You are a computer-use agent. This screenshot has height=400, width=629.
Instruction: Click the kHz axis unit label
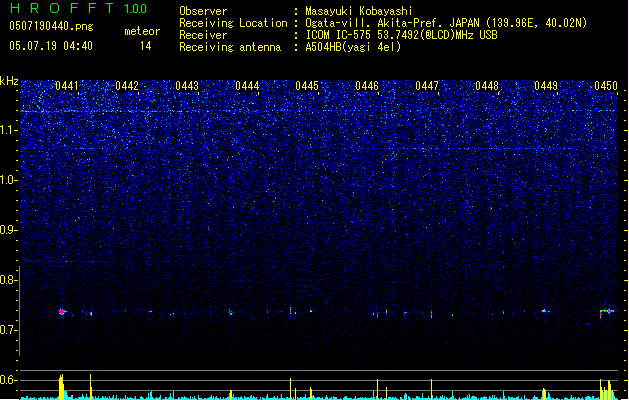pos(9,81)
